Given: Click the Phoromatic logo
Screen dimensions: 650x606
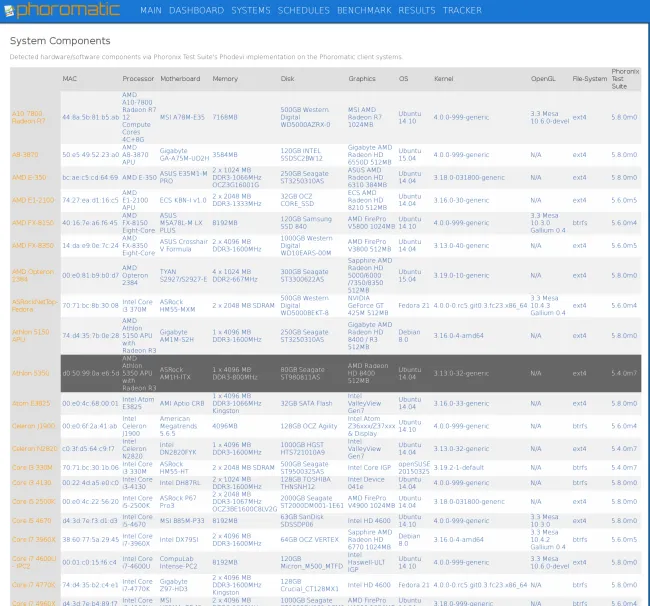Looking at the screenshot, I should coord(62,10).
